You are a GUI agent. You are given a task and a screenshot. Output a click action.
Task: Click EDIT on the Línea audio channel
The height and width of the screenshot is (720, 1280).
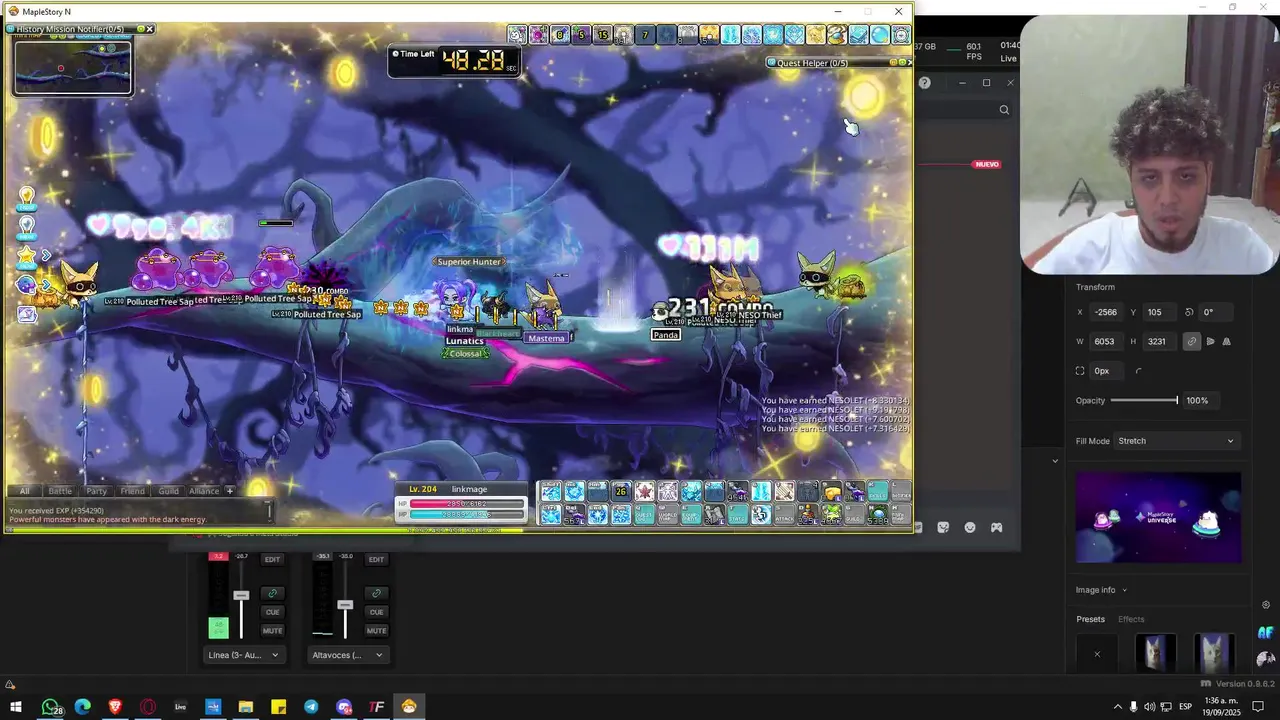point(272,559)
